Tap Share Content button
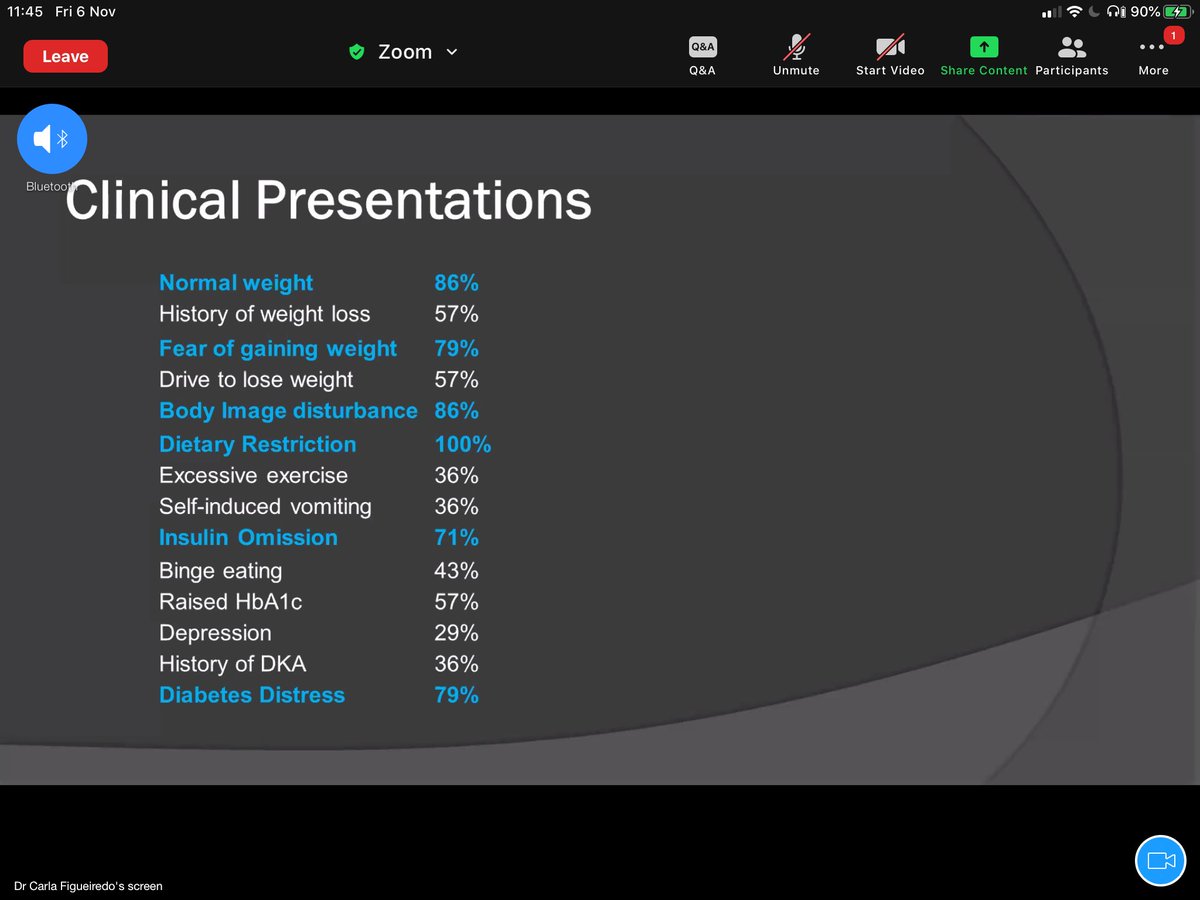The width and height of the screenshot is (1200, 900). [x=984, y=56]
